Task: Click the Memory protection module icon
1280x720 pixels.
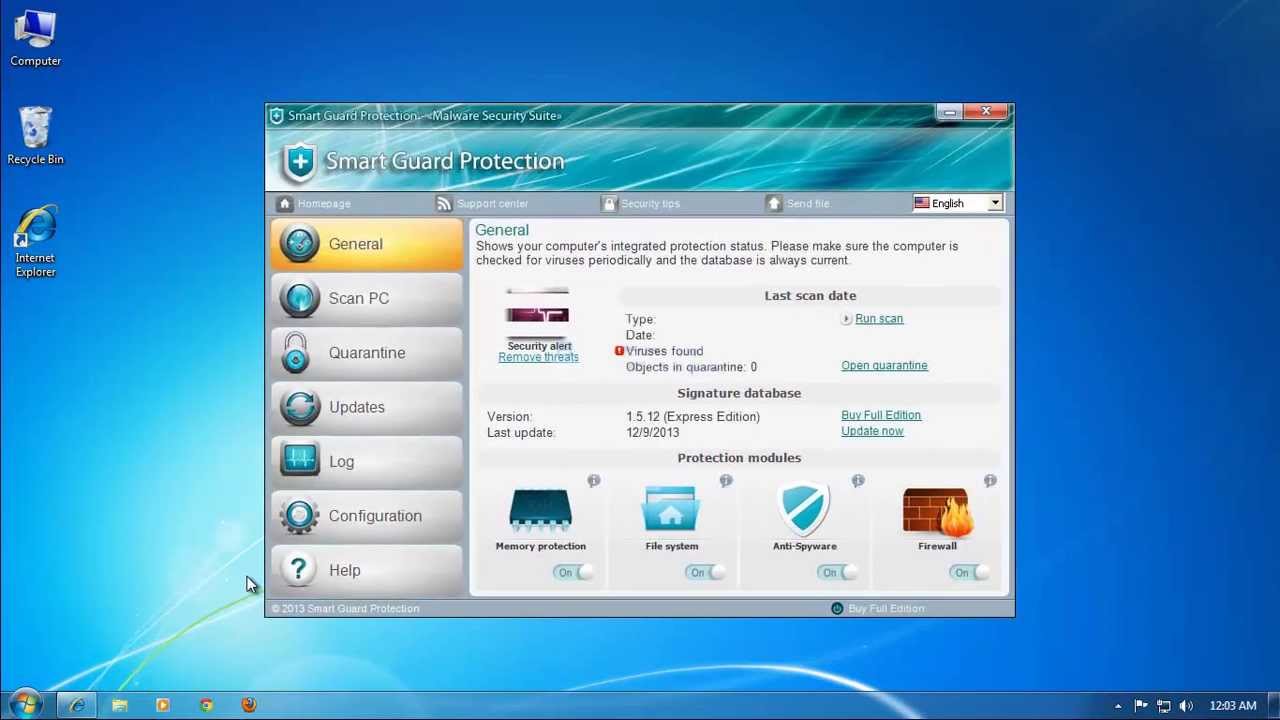Action: pyautogui.click(x=540, y=511)
